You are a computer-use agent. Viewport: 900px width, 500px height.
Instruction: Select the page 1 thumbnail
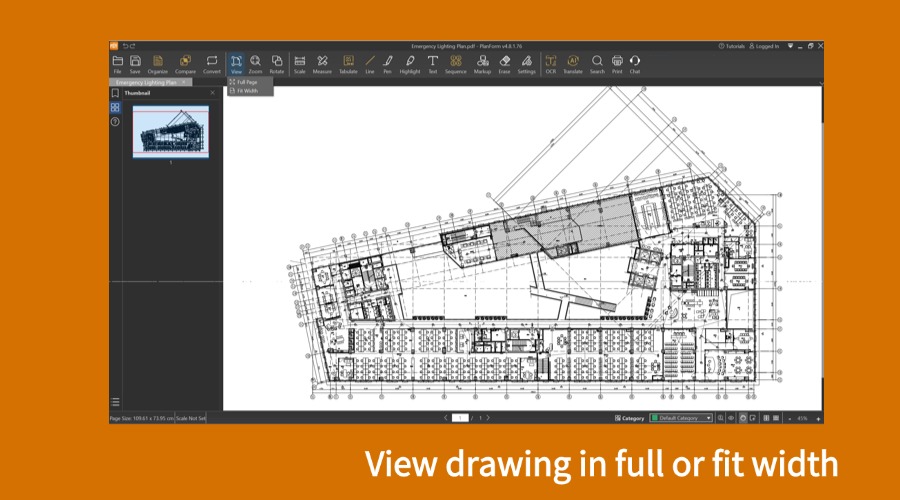tap(171, 131)
